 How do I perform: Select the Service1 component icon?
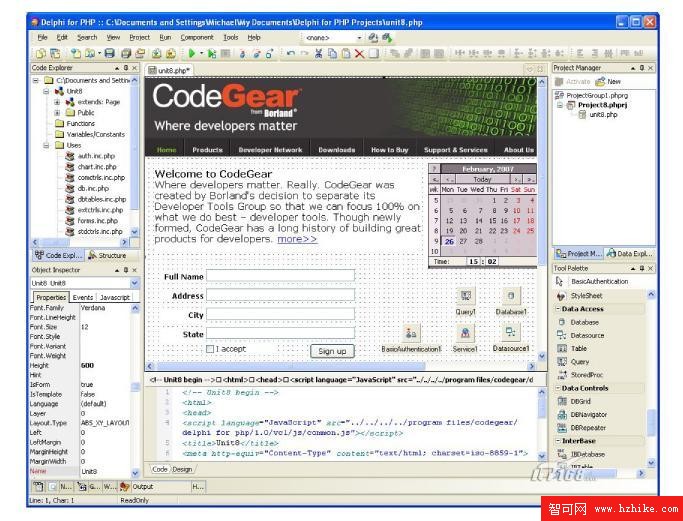(465, 334)
